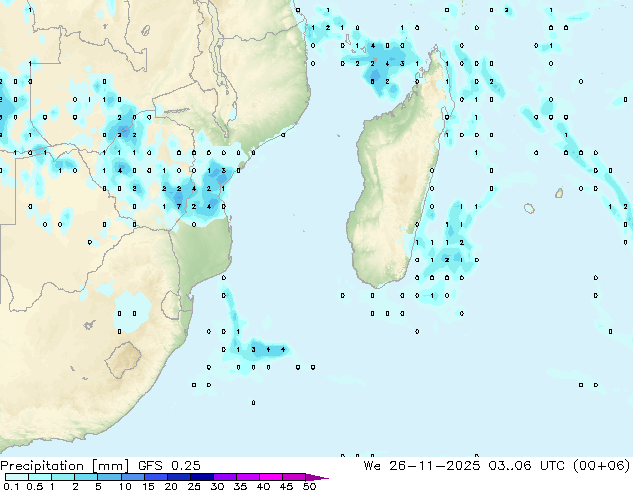
Task: Pick the 10–15 mm legend swatch
Action: tap(132, 477)
